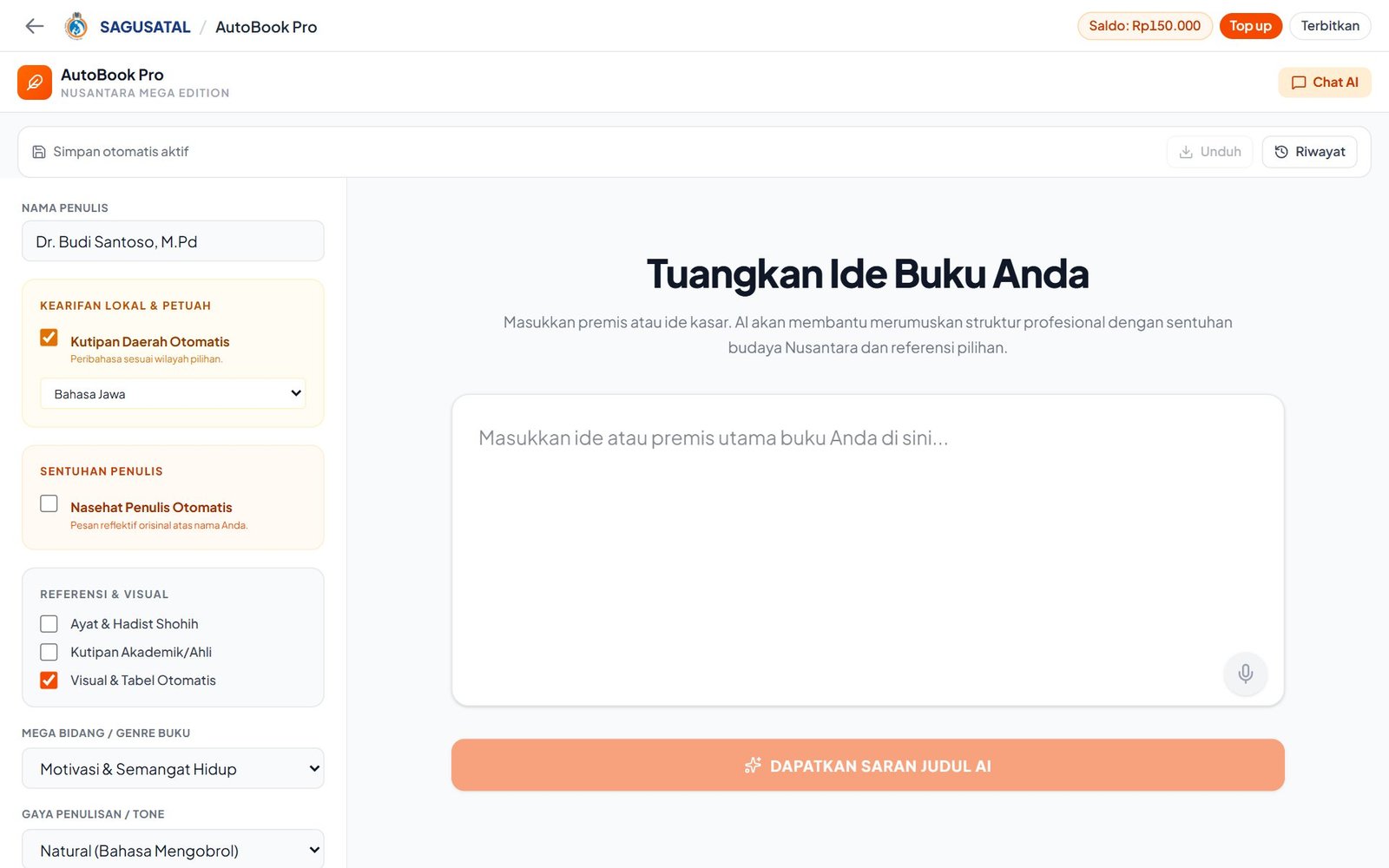Uncheck Visual & Tabel Otomatis checkbox

(49, 681)
